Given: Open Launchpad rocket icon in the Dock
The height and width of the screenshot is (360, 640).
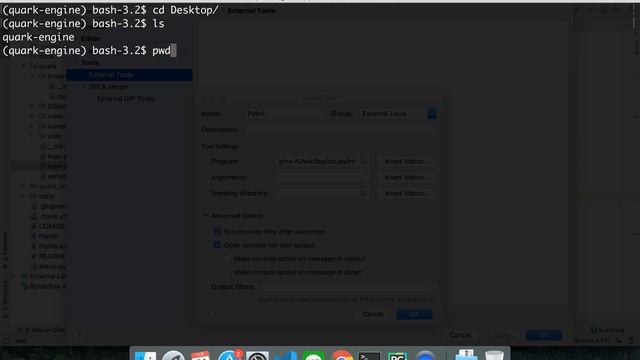Looking at the screenshot, I should 173,356.
